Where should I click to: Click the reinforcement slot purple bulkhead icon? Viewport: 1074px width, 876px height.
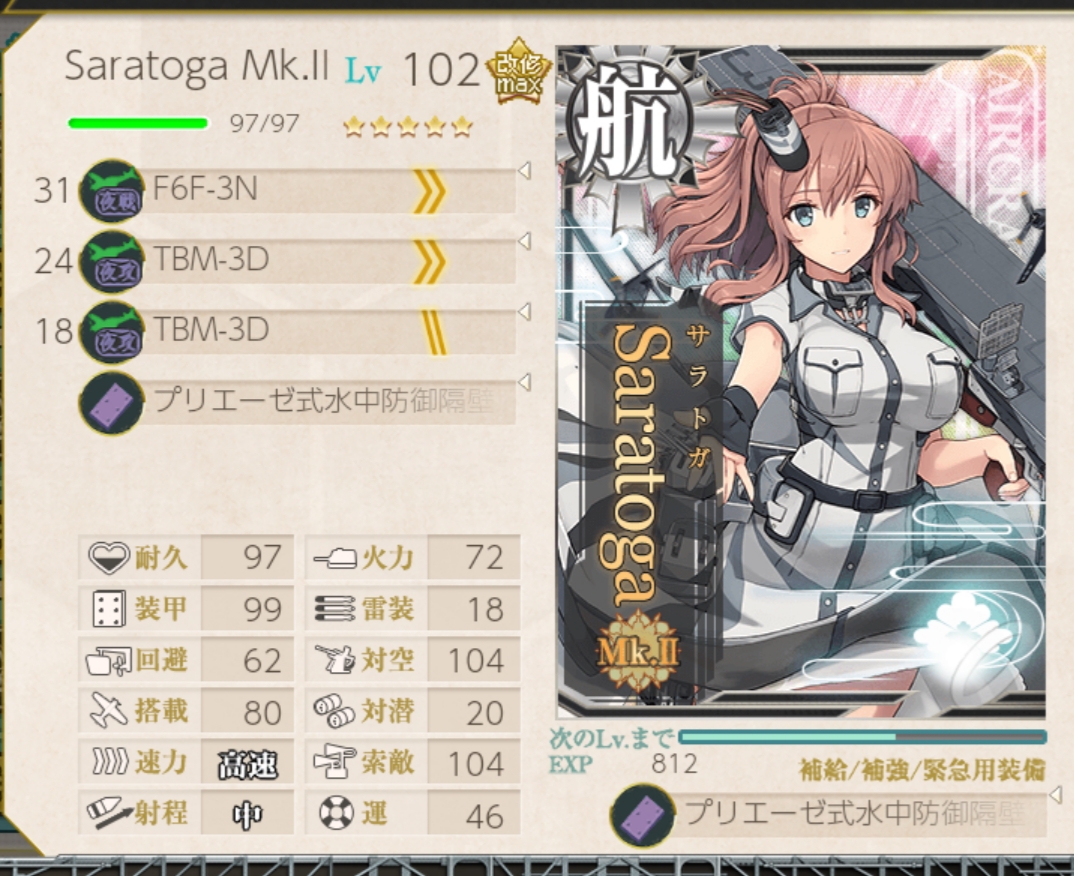click(x=642, y=816)
